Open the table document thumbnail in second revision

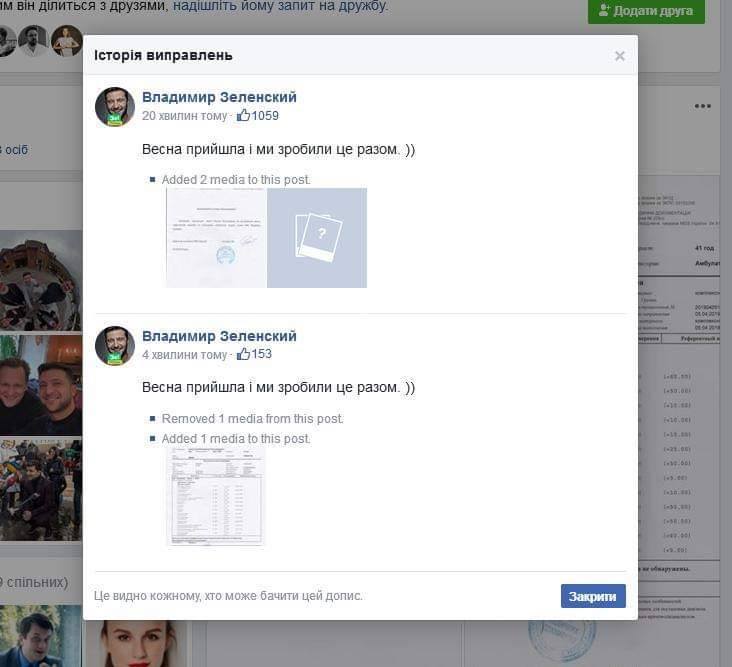215,495
